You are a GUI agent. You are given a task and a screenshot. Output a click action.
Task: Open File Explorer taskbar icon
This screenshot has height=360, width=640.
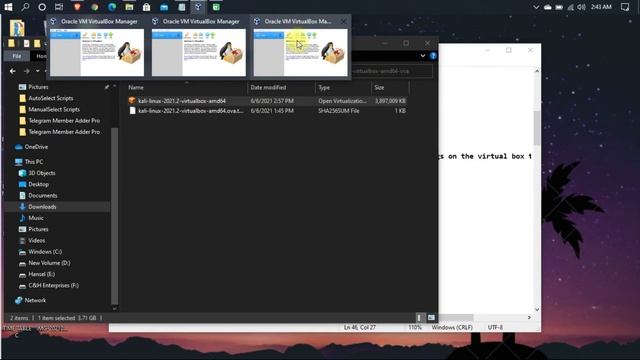(129, 7)
